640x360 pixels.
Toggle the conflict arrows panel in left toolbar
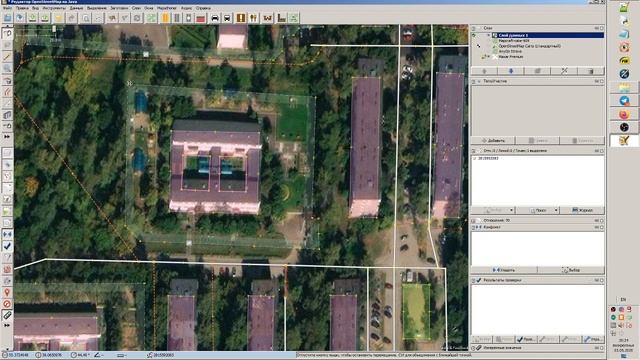pos(7,234)
